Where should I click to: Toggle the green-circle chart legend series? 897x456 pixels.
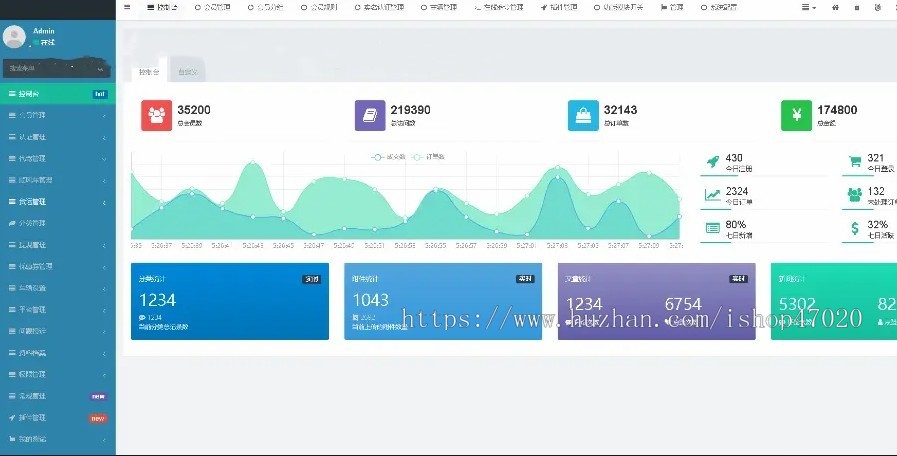428,157
